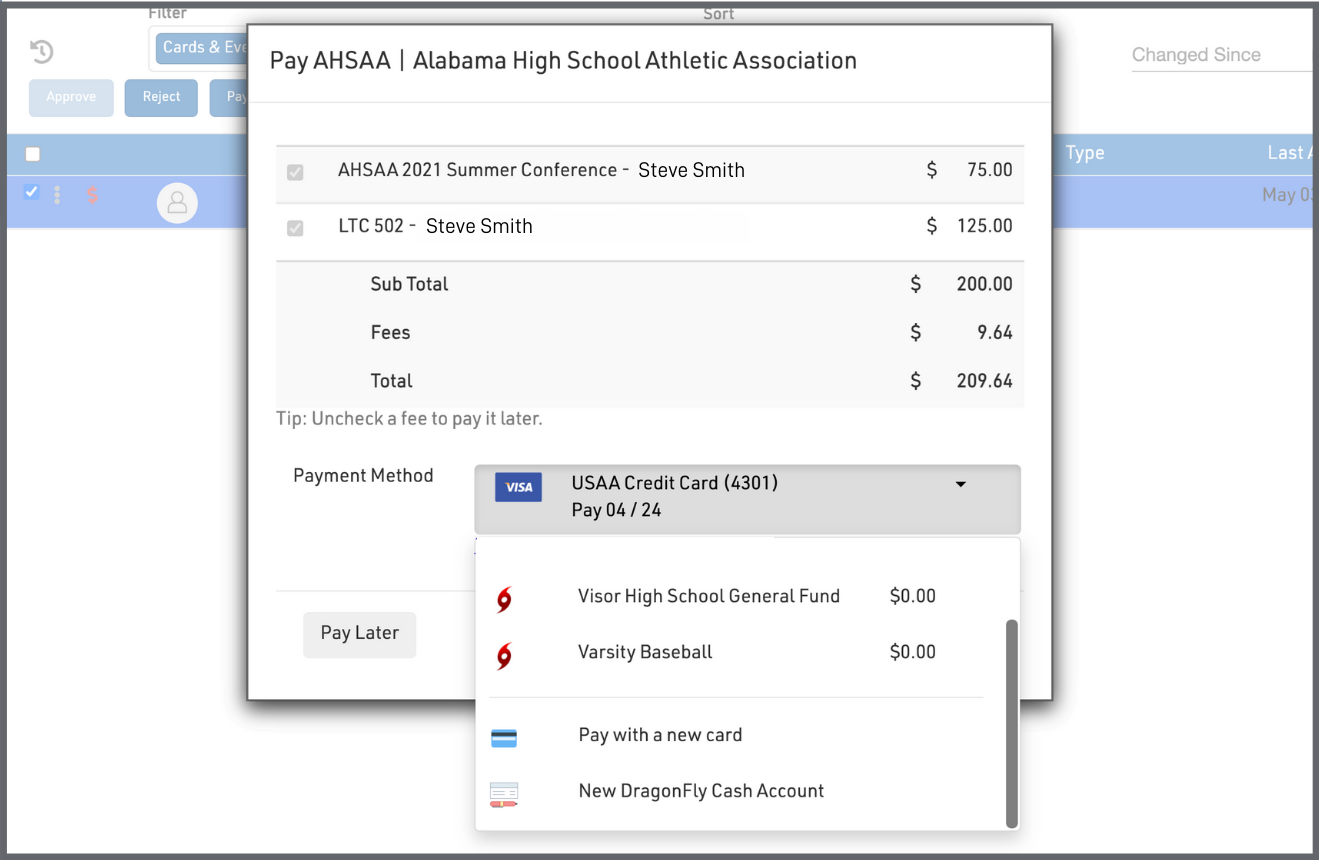The width and height of the screenshot is (1319, 860).
Task: Click the history clock icon
Action: coord(42,51)
